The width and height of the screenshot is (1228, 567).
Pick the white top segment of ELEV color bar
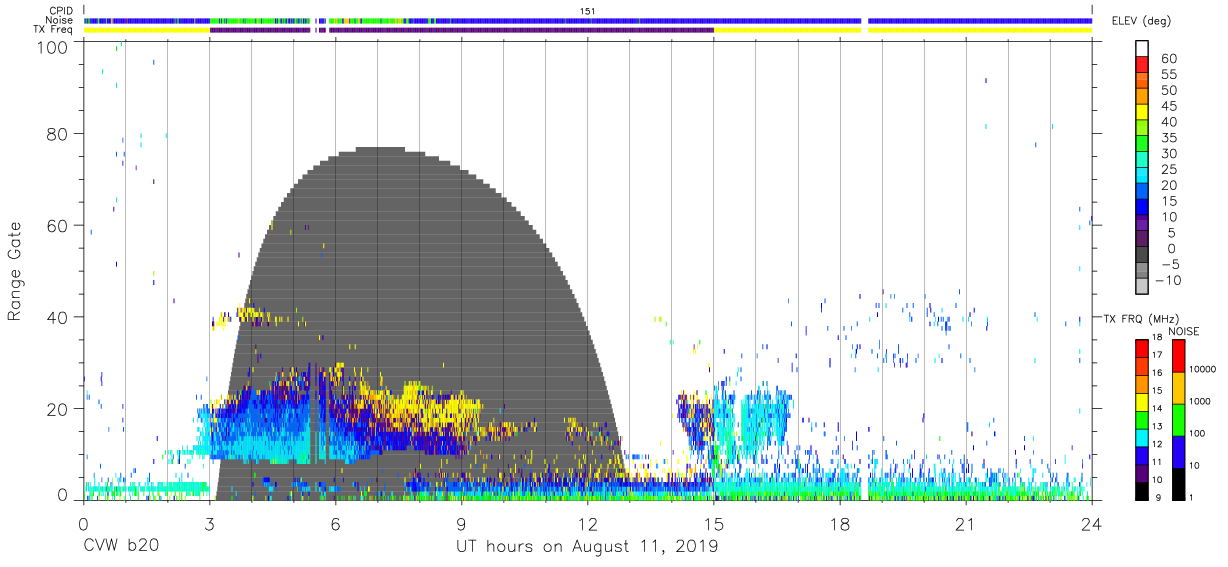click(x=1142, y=49)
